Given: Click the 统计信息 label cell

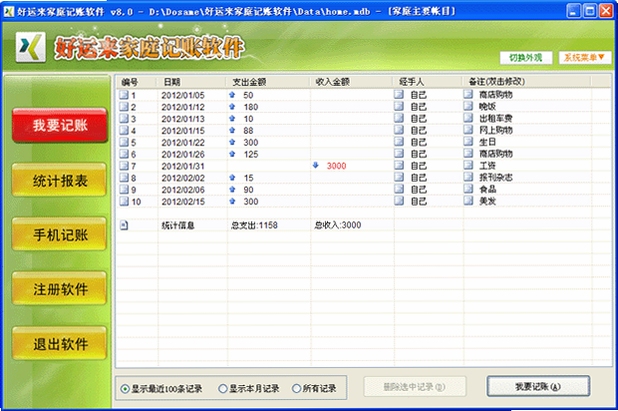Looking at the screenshot, I should [x=178, y=225].
